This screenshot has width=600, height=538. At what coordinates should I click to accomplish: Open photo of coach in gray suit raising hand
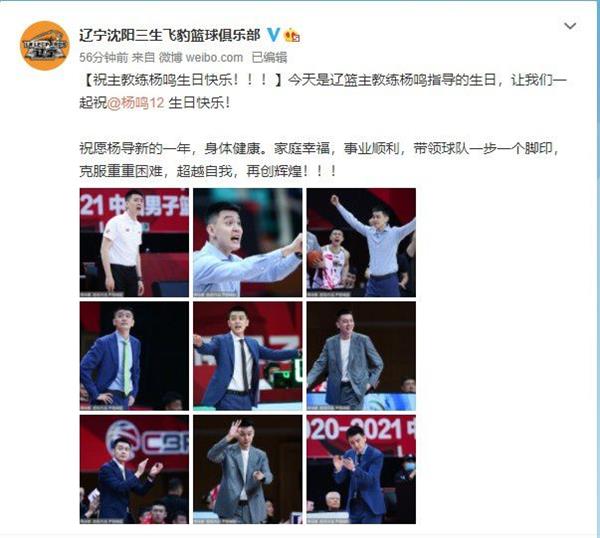[x=248, y=470]
